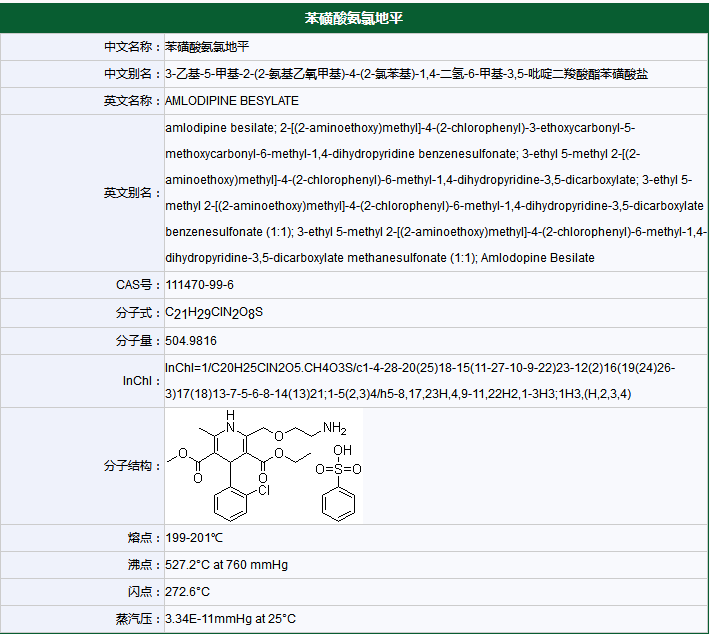Click the trailing alias 'Amlodopine Besilate'
The width and height of the screenshot is (710, 634).
[537, 258]
